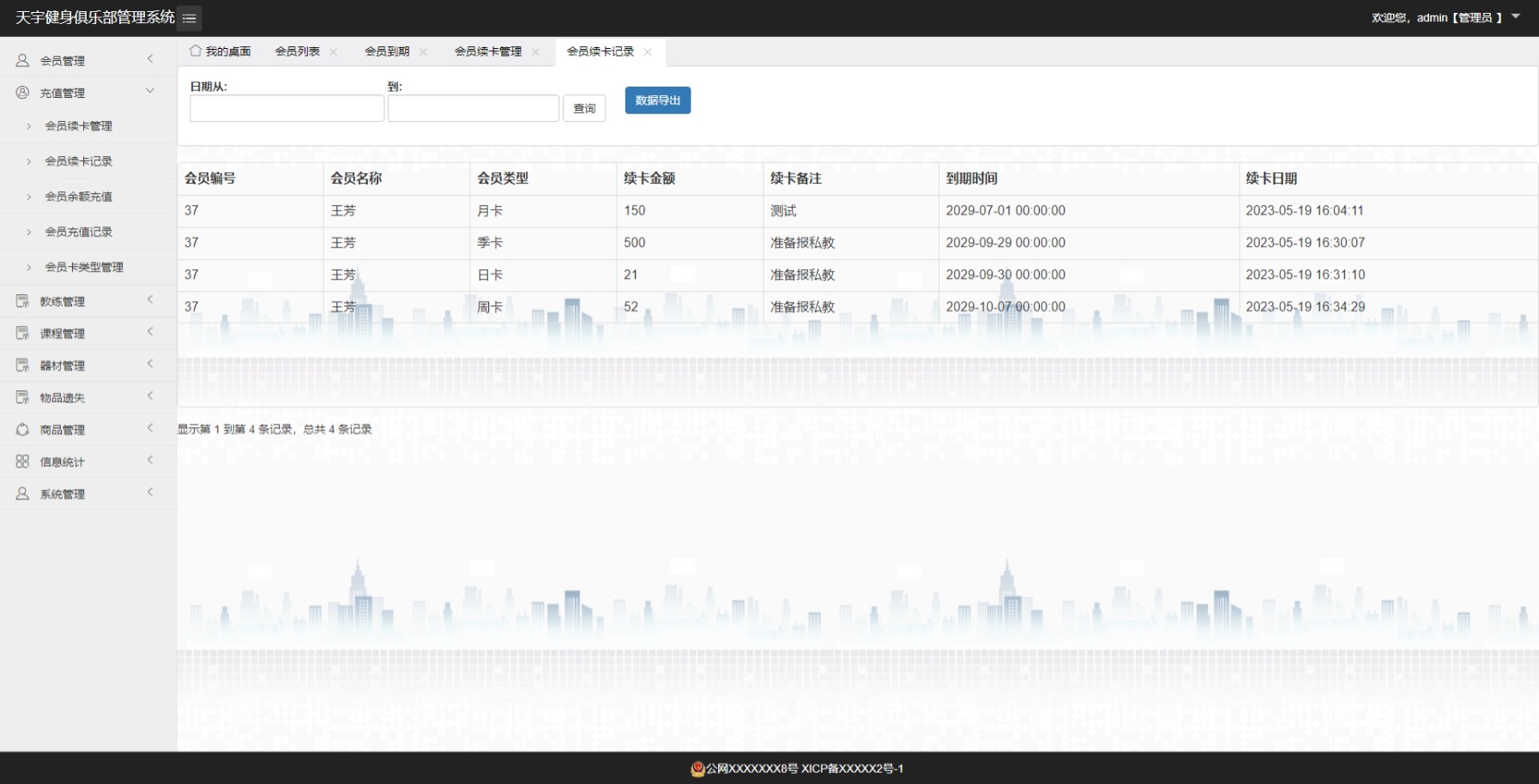Open 会员充值记录 in the sidebar
1539x784 pixels.
(79, 232)
